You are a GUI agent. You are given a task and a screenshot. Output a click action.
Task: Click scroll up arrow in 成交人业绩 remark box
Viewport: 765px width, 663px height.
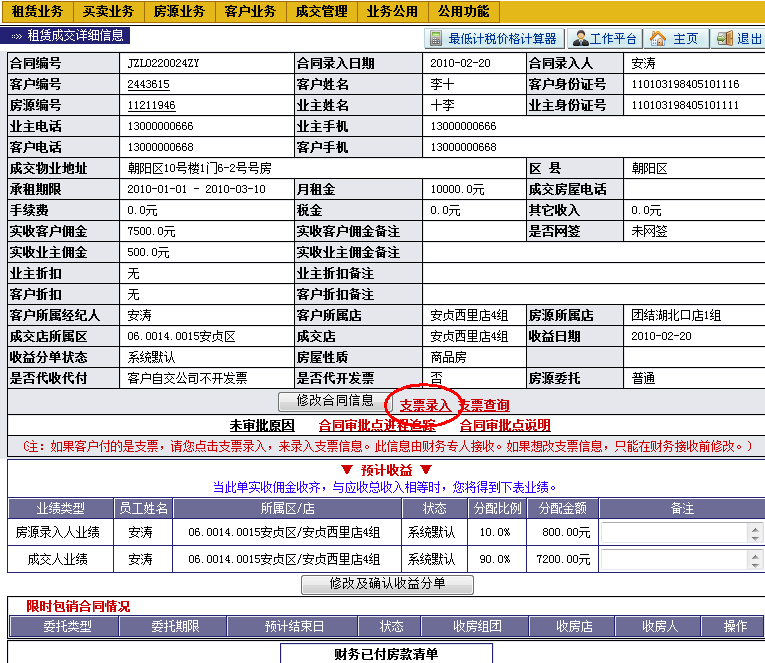coord(755,557)
